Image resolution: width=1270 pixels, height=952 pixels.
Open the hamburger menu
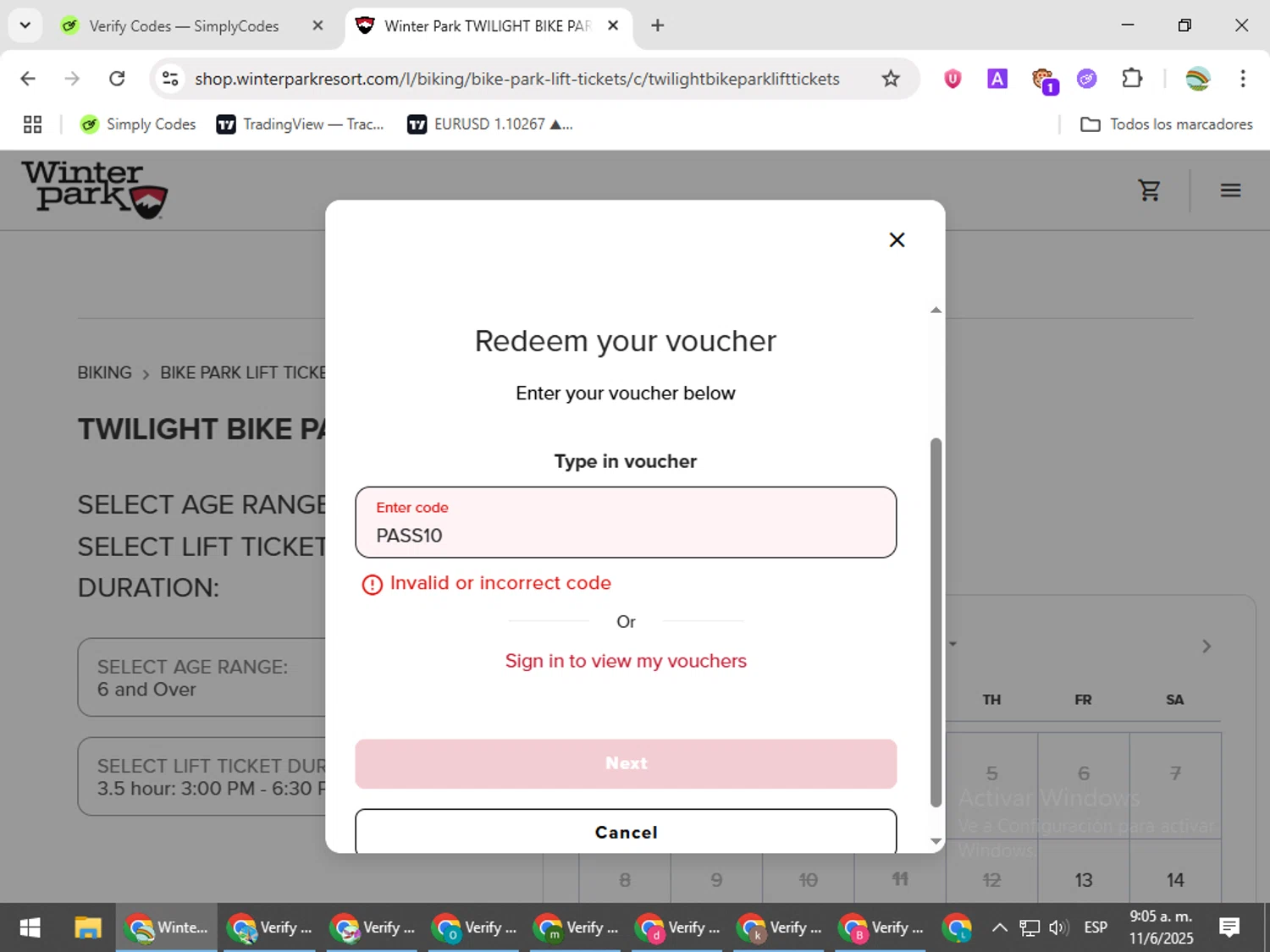[x=1230, y=190]
